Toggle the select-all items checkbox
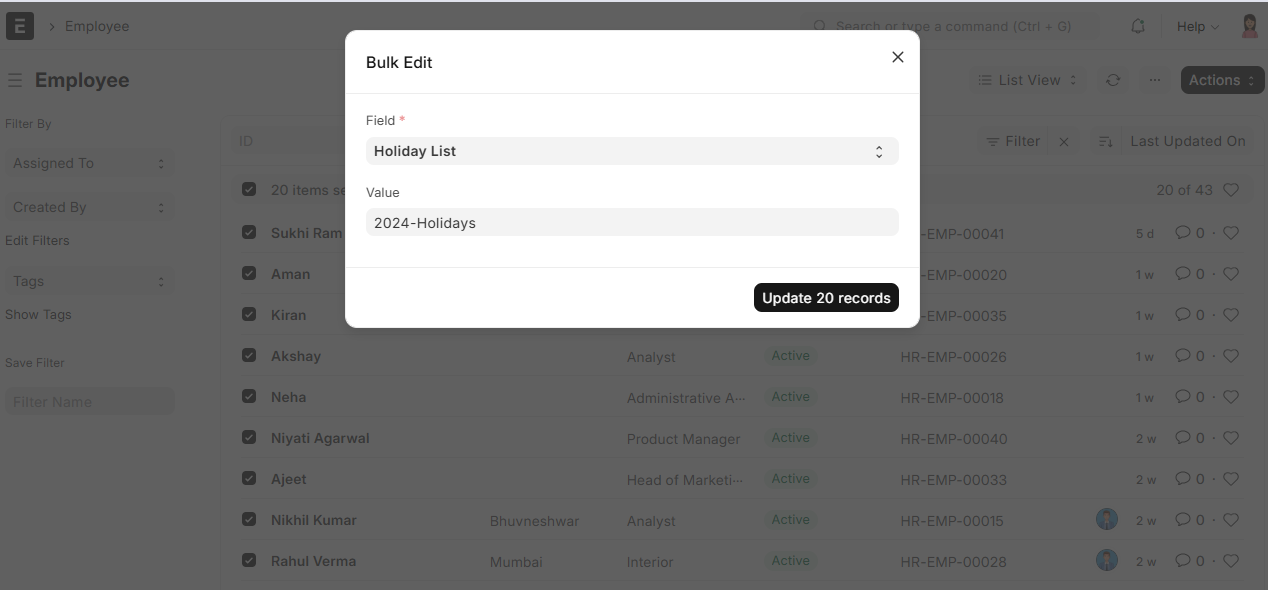This screenshot has width=1268, height=590. tap(249, 189)
